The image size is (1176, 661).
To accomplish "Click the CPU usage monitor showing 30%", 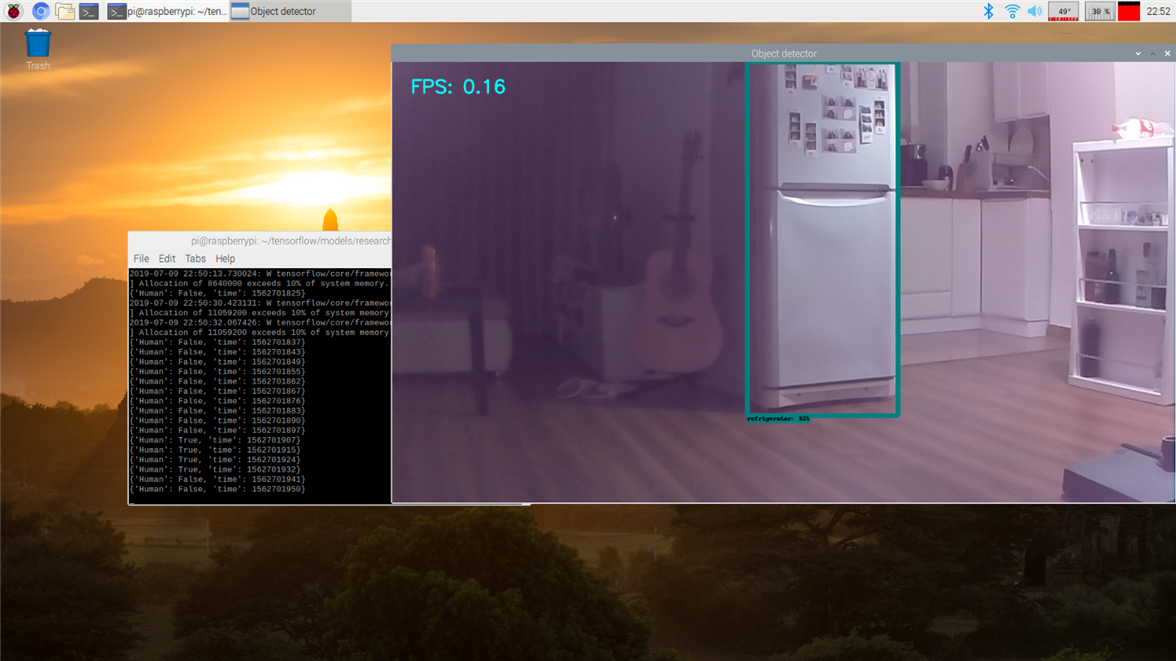I will (1099, 11).
